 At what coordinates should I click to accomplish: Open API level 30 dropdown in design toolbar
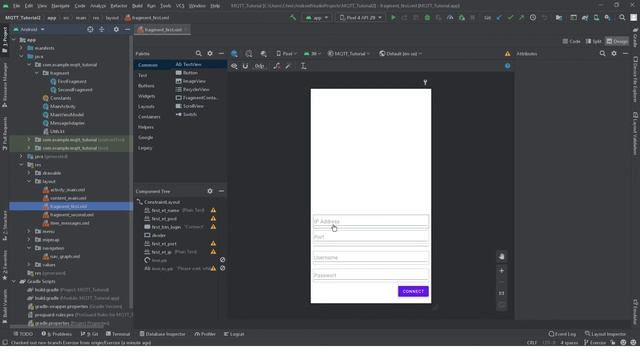click(312, 54)
